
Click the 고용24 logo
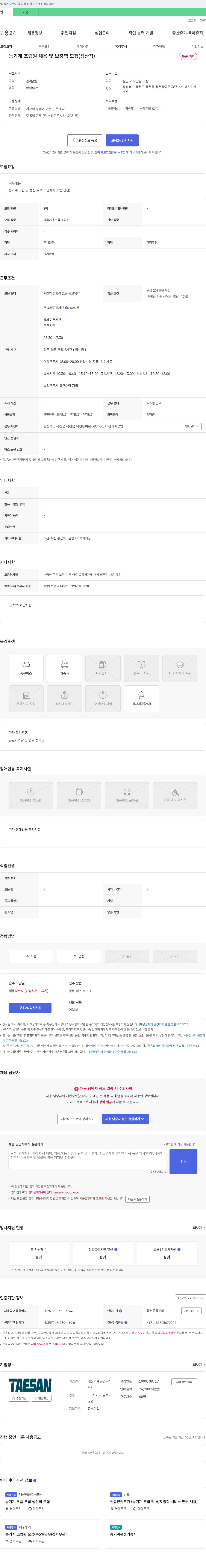[x=8, y=33]
